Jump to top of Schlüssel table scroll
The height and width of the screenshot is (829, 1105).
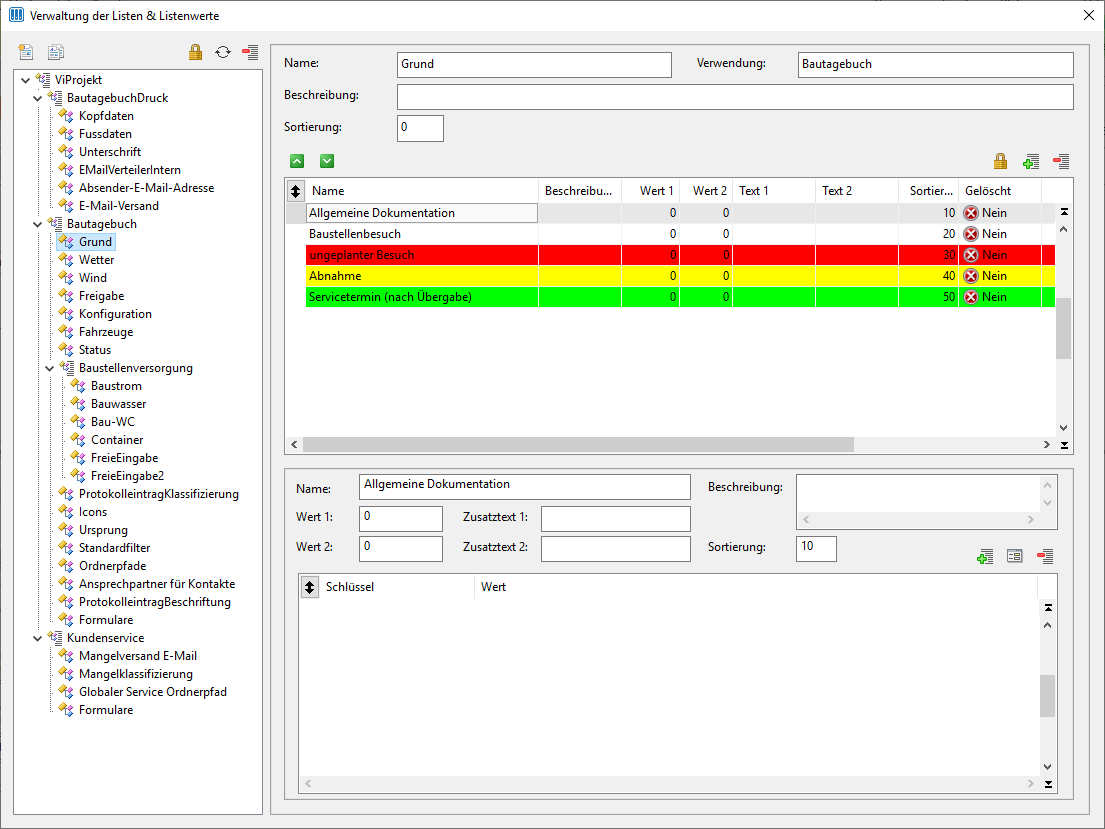1048,608
